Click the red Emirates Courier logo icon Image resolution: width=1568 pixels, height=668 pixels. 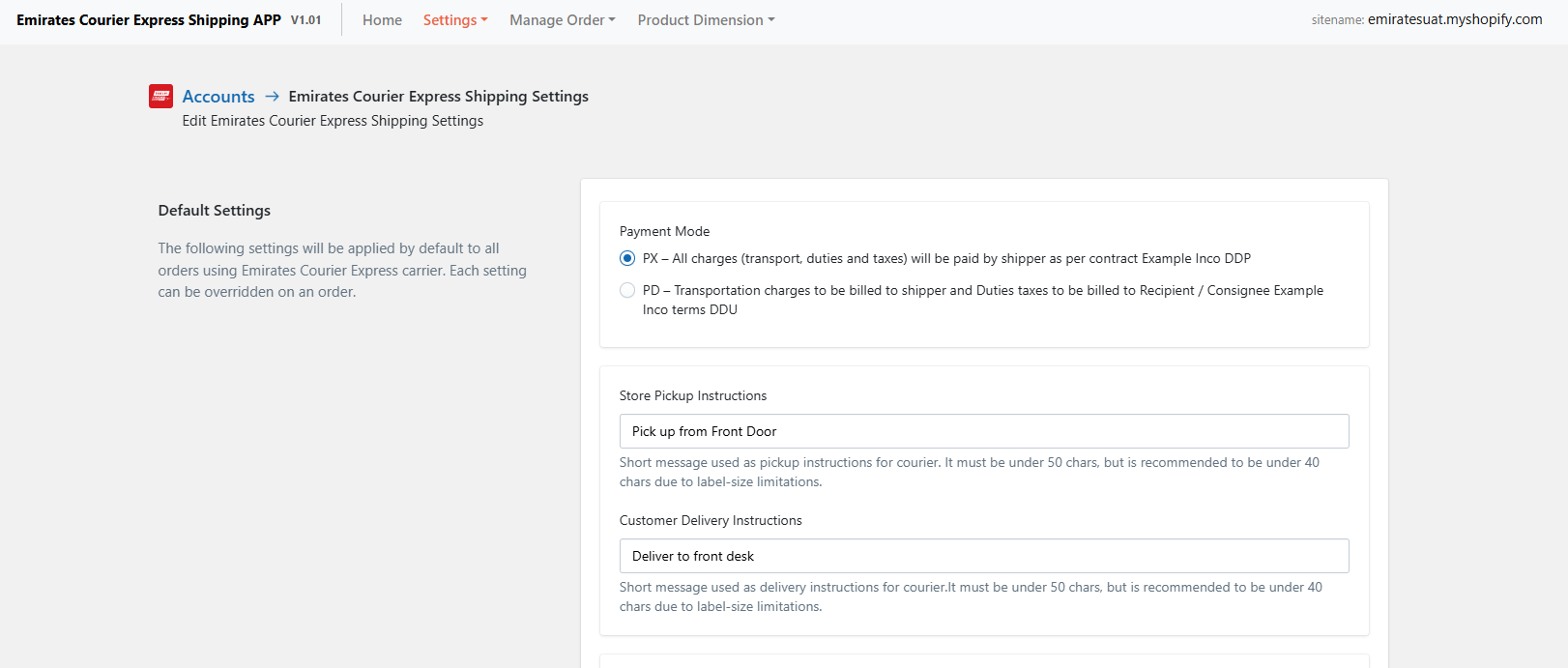pos(160,96)
